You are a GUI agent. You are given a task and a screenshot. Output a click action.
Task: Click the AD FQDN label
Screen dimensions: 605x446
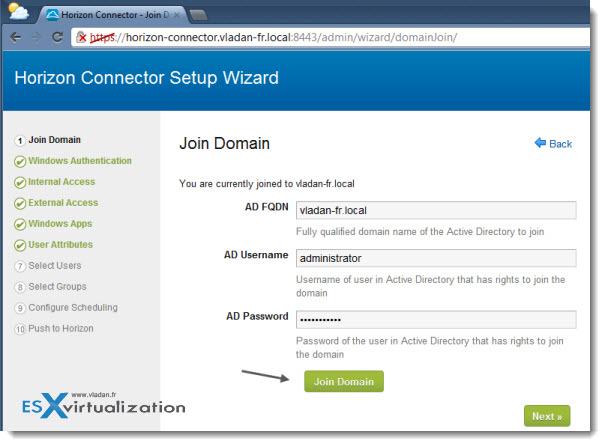(x=267, y=207)
